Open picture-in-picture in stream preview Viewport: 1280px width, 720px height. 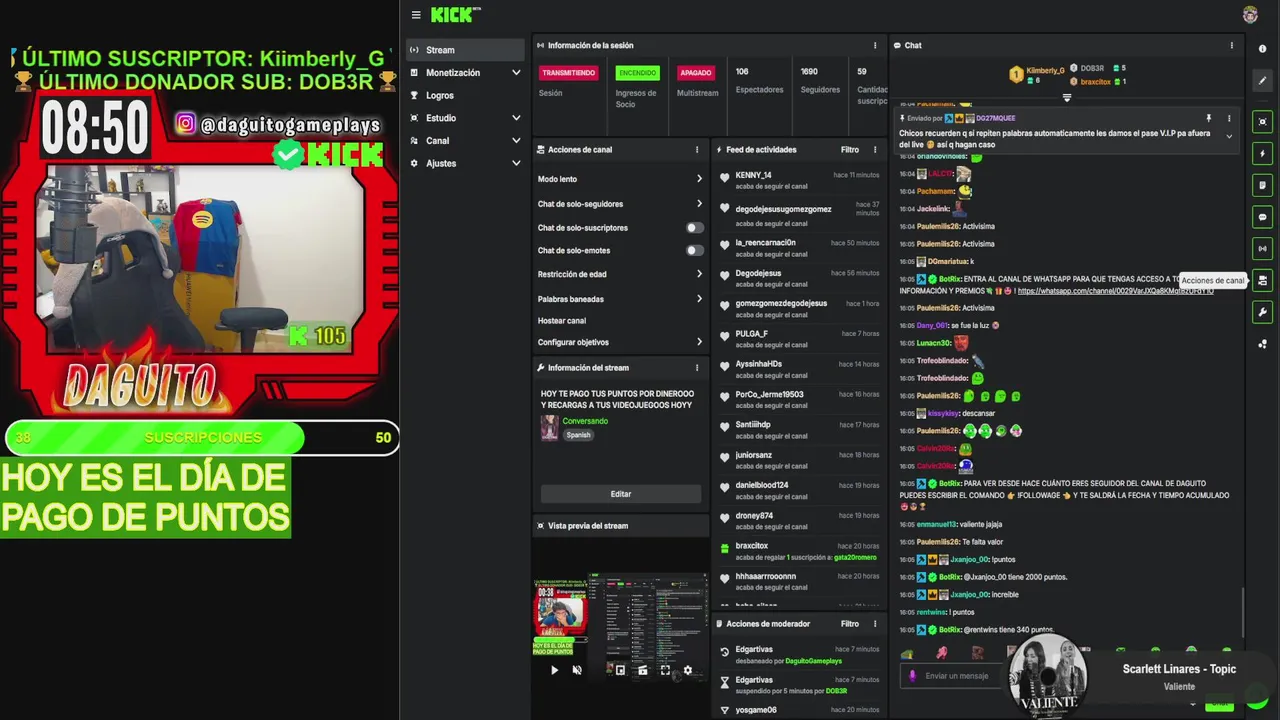pyautogui.click(x=620, y=670)
